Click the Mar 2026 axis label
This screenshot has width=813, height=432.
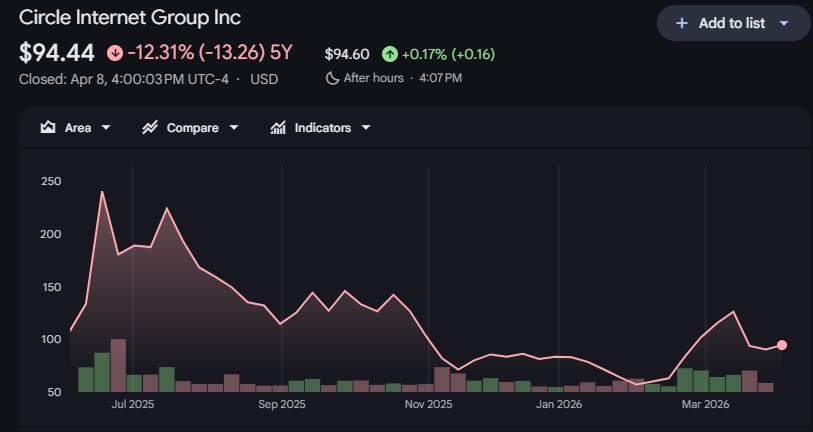pos(705,404)
